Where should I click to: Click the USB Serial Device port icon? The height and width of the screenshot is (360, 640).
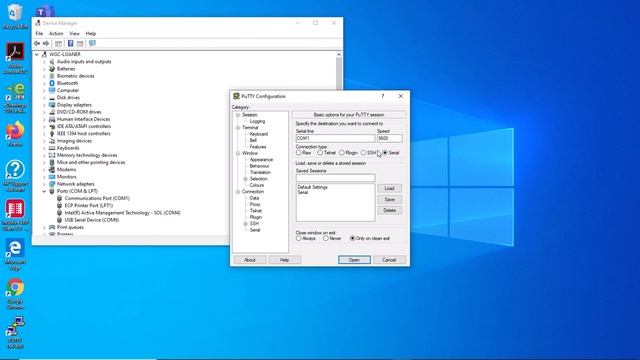point(60,220)
